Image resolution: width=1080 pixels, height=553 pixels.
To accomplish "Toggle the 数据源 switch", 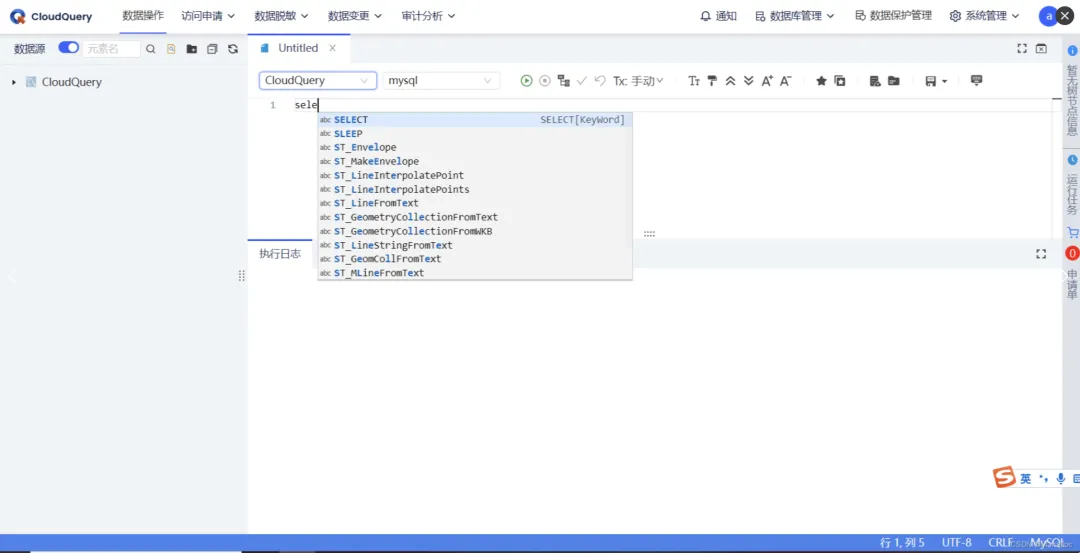I will pos(68,48).
